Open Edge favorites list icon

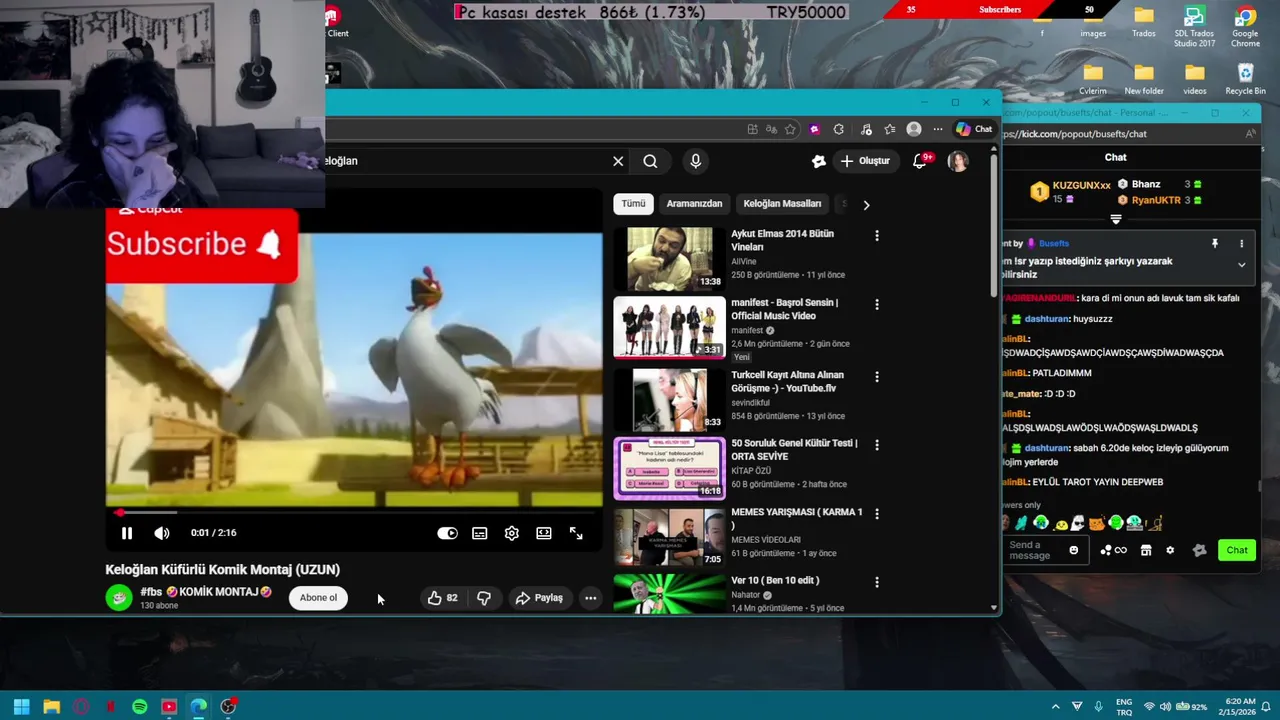[889, 129]
